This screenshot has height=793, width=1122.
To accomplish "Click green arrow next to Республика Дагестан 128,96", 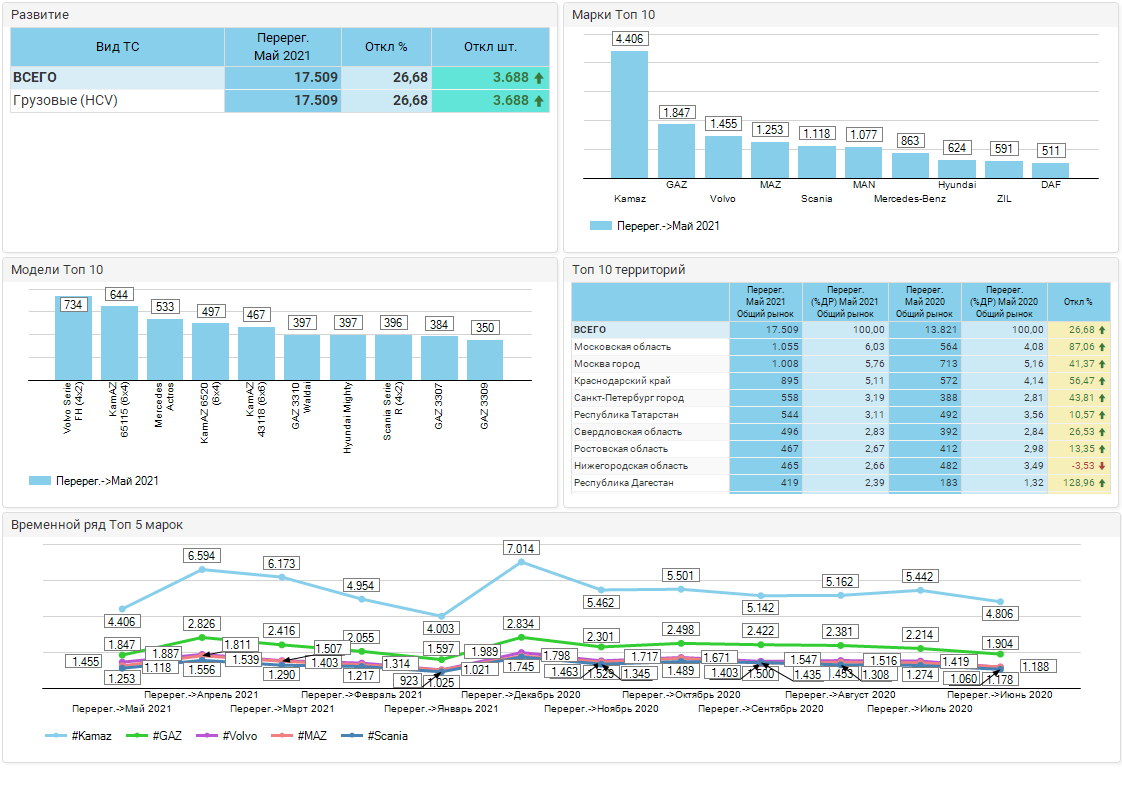I will pos(1101,483).
